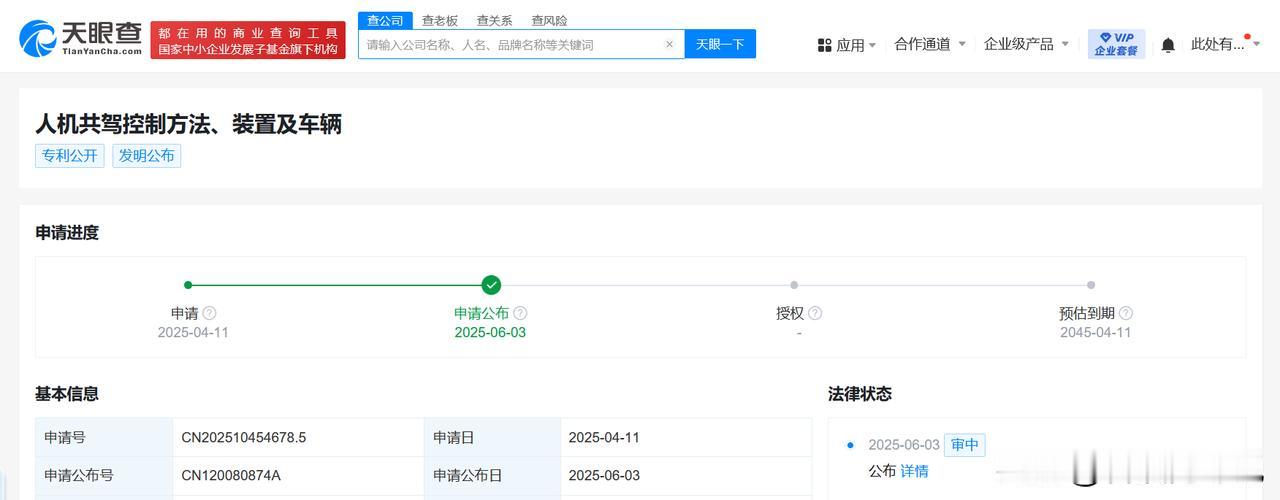The width and height of the screenshot is (1280, 500).
Task: Open the VIP 企业套餐 badge
Action: (x=1116, y=44)
